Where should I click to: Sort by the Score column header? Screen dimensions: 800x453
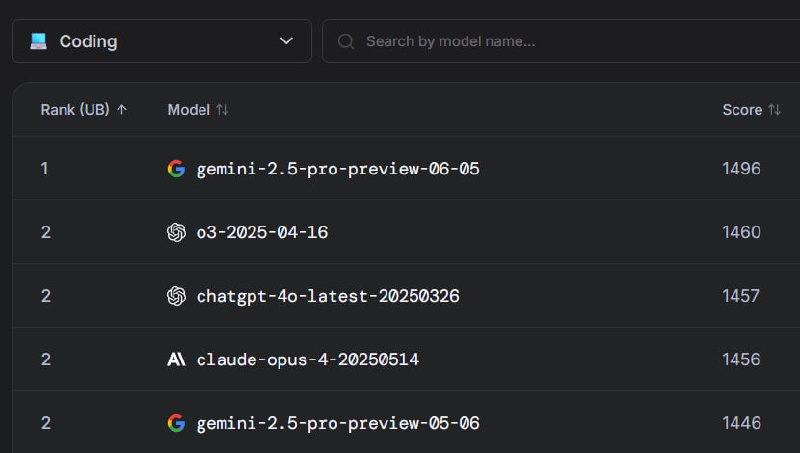pyautogui.click(x=752, y=110)
